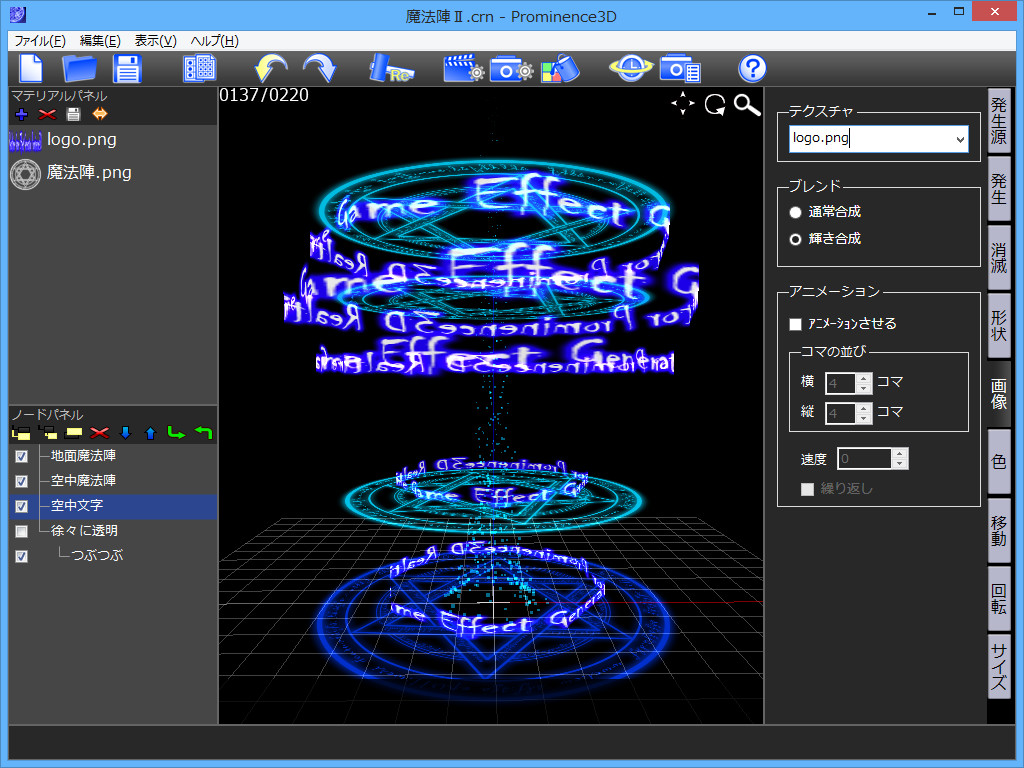Open the 編集 menu

pyautogui.click(x=101, y=40)
